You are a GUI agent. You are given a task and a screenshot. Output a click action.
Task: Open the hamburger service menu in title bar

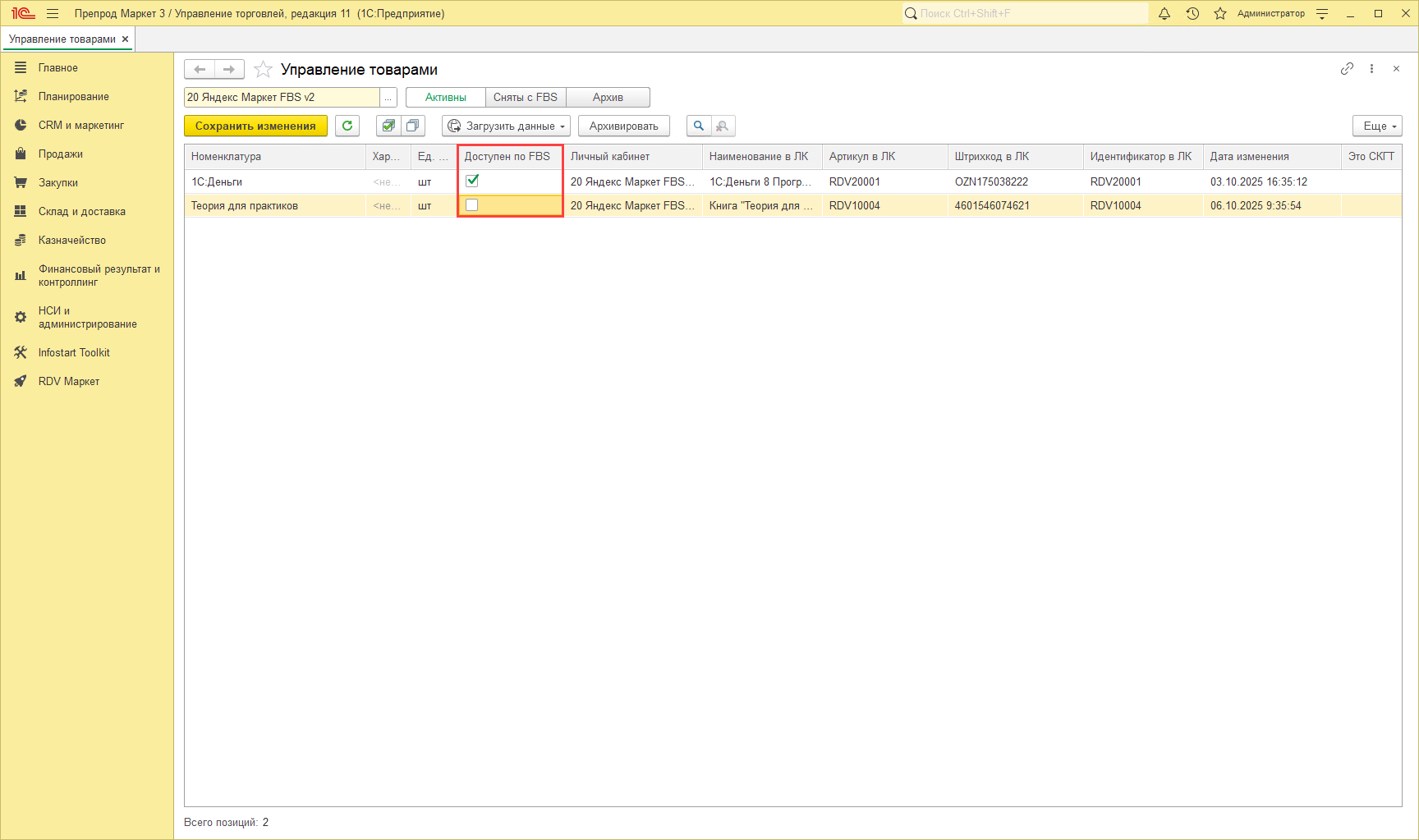point(53,13)
